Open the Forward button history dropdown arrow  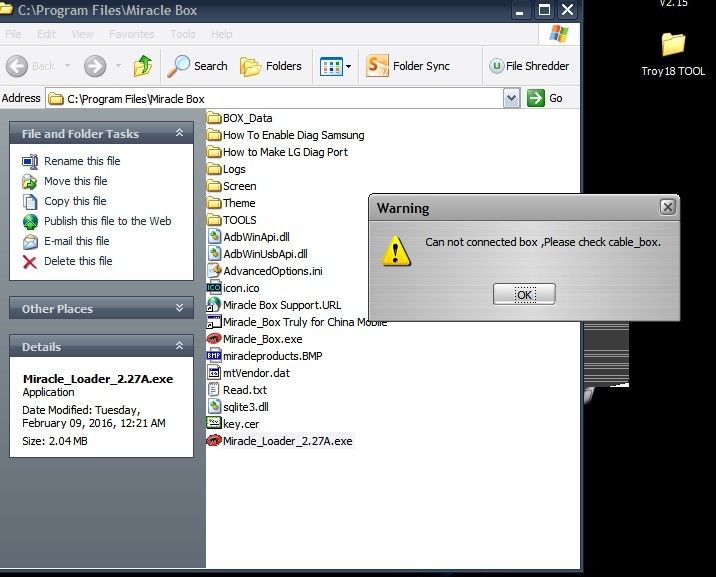(x=118, y=66)
